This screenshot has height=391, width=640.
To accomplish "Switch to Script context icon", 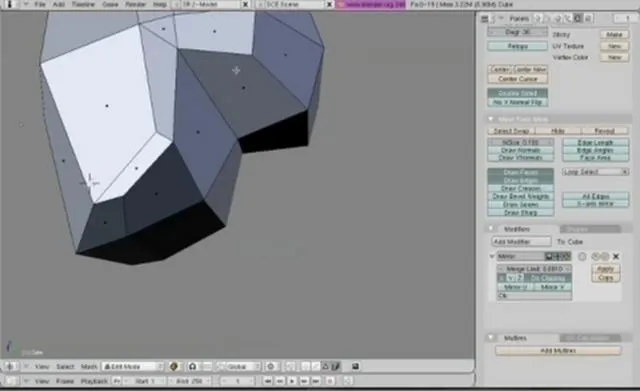I will 549,18.
